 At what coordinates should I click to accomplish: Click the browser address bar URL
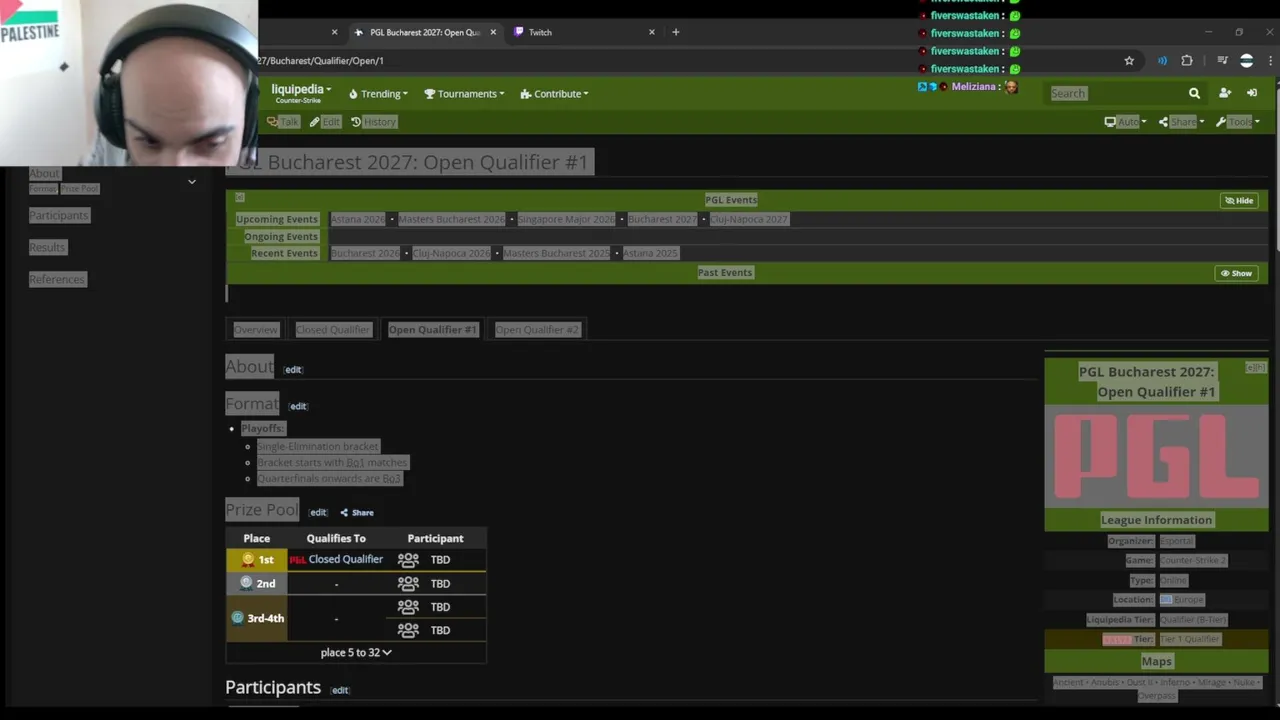[x=320, y=61]
